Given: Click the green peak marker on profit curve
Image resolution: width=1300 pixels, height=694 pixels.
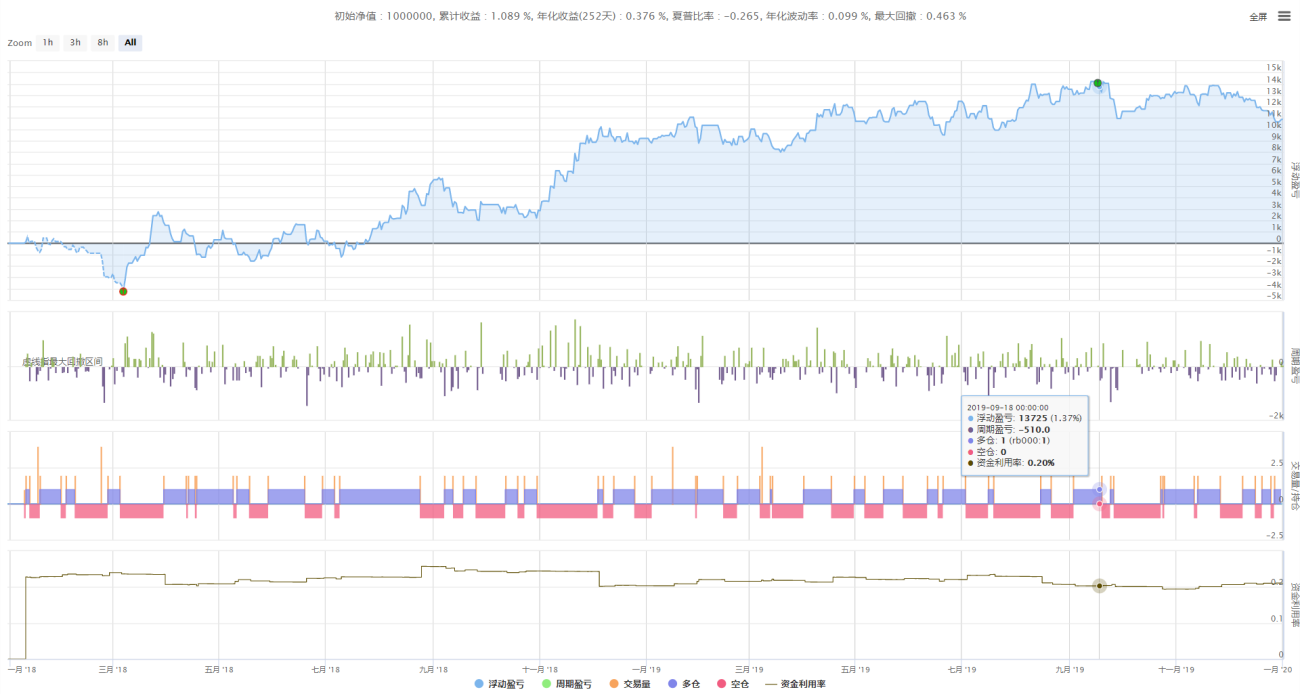Looking at the screenshot, I should pos(1098,83).
